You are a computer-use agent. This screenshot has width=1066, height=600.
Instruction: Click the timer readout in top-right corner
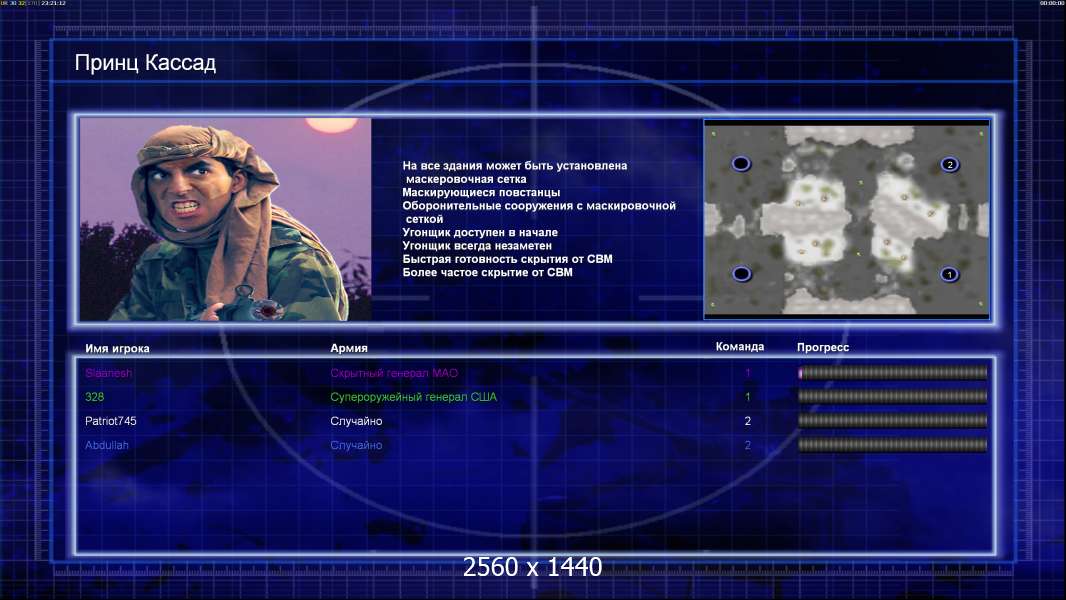pyautogui.click(x=1052, y=3)
